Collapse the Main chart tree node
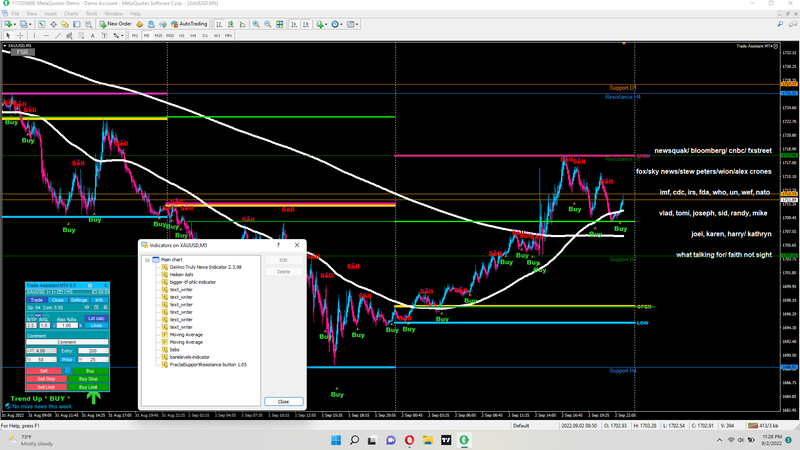The height and width of the screenshot is (450, 800). (x=147, y=259)
